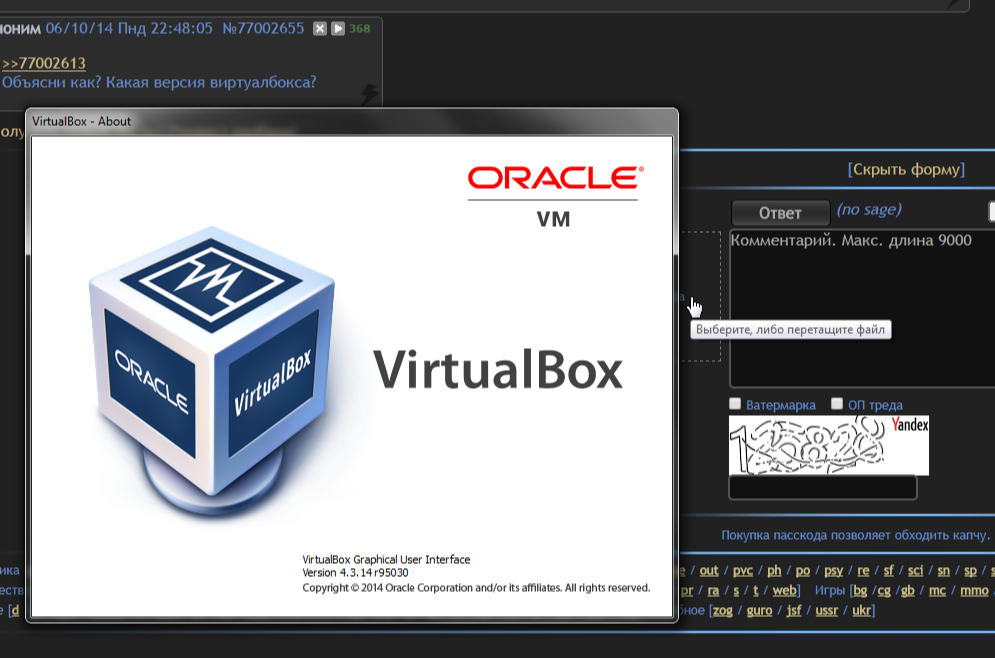The height and width of the screenshot is (658, 995).
Task: Click 'Version 4.3.14 r95030' text
Action: tap(355, 572)
